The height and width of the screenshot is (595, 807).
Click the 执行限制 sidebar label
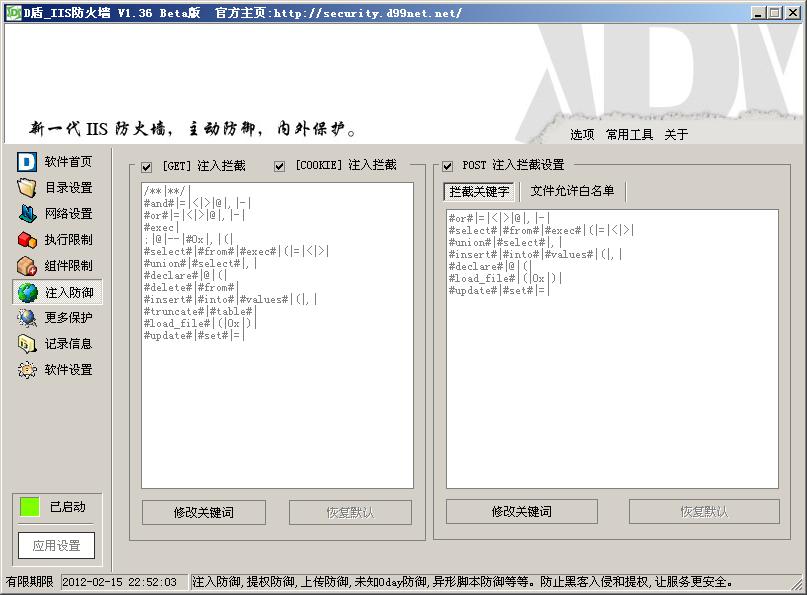(68, 240)
